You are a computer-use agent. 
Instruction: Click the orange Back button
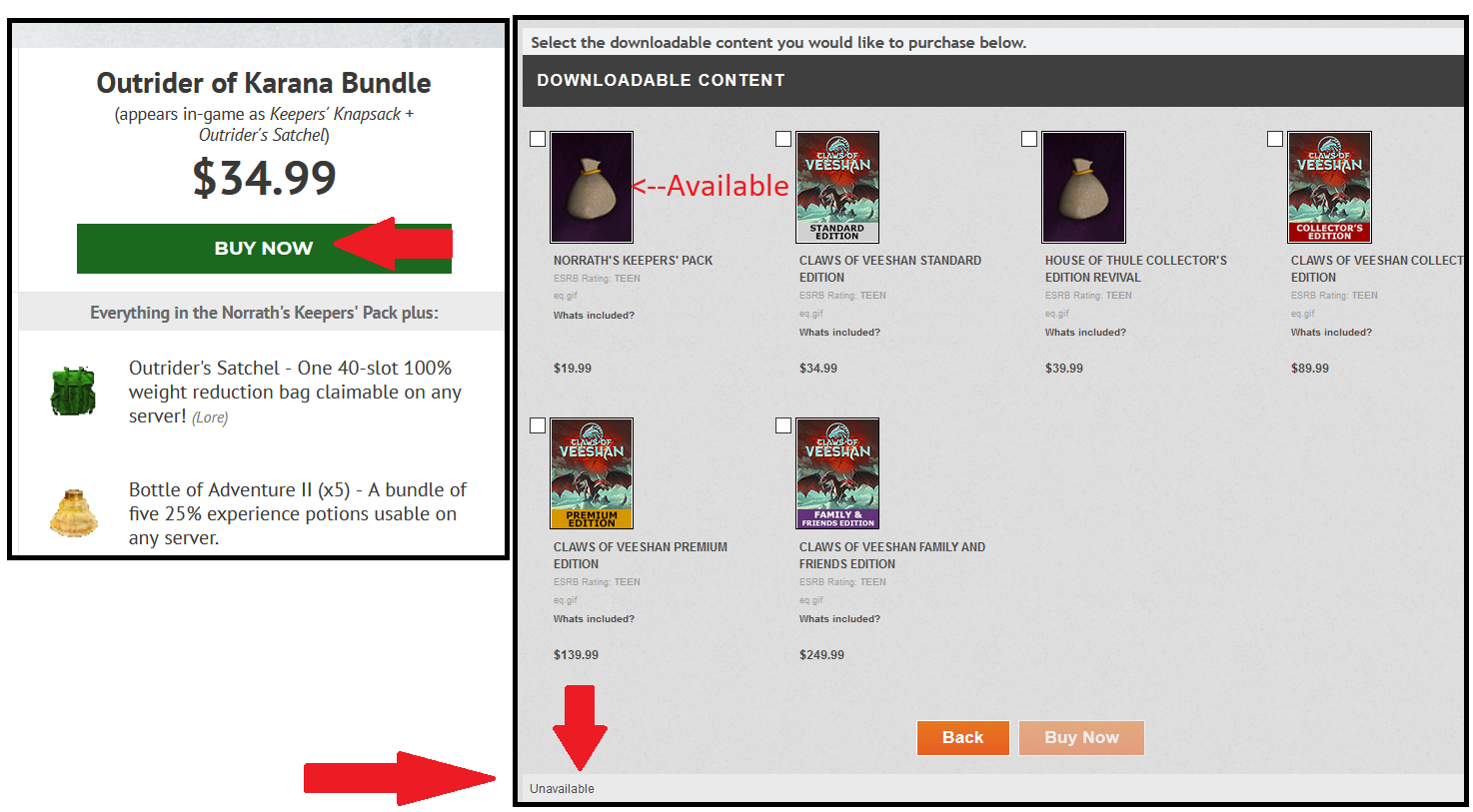click(962, 738)
